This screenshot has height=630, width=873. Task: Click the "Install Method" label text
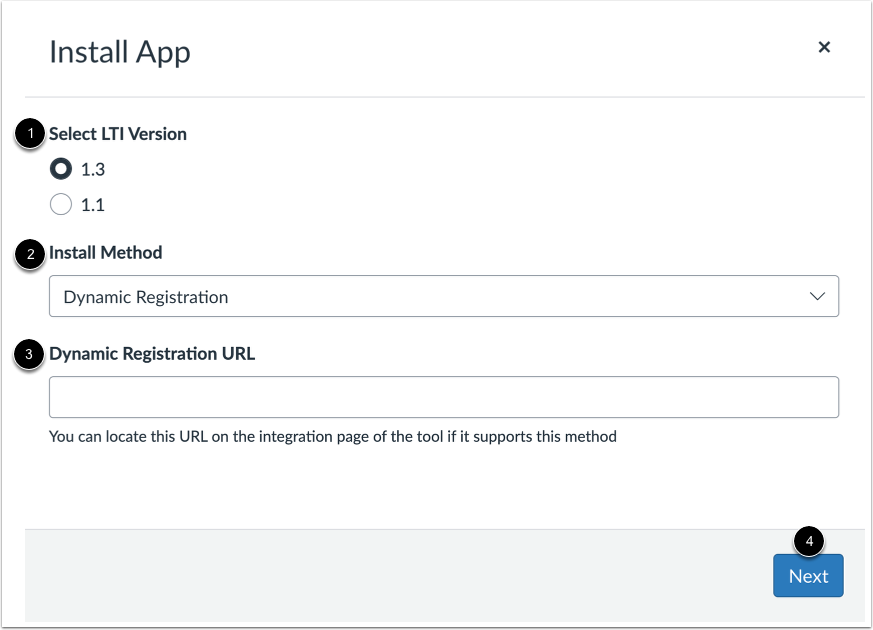[105, 252]
